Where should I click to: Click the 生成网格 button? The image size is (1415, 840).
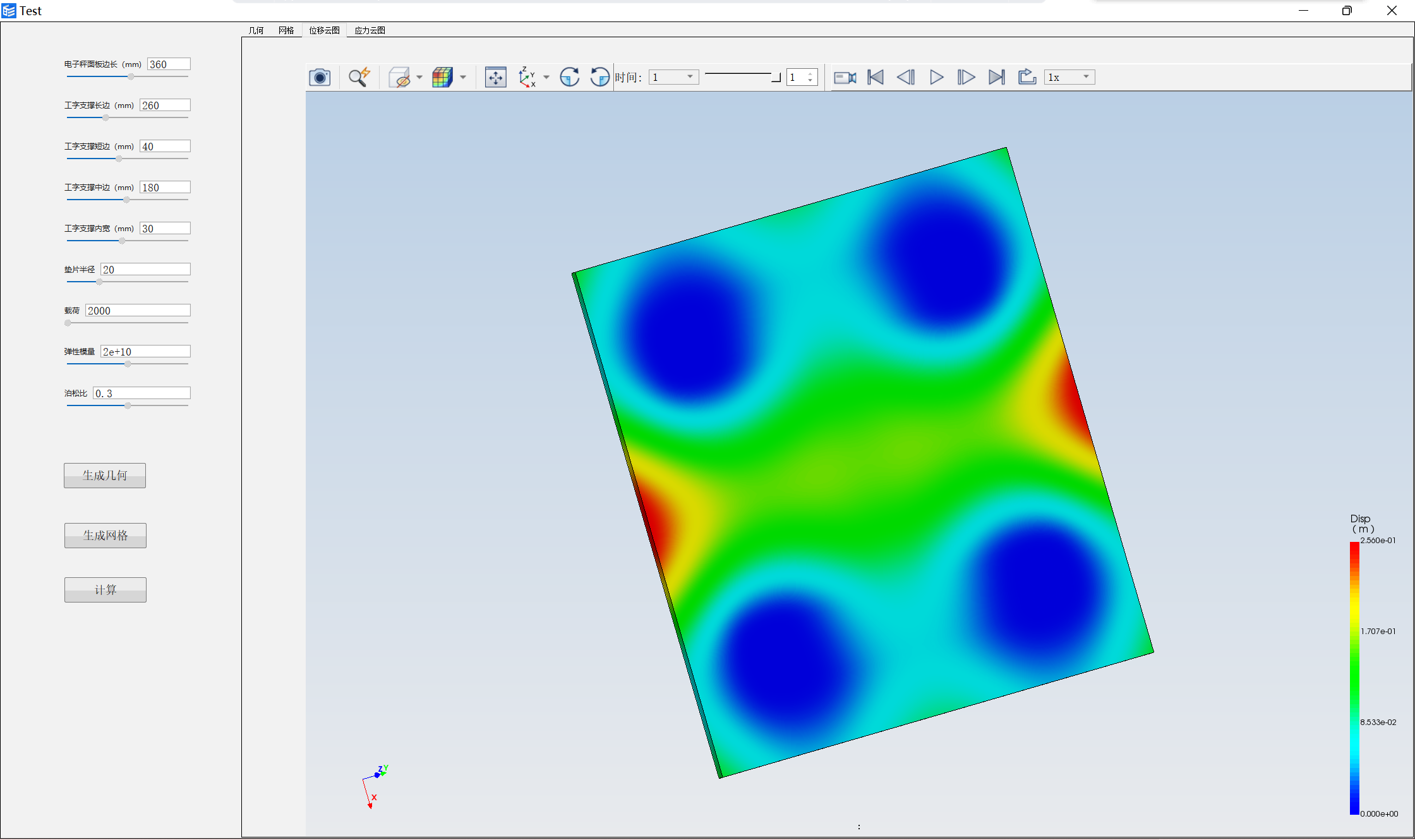click(x=105, y=536)
